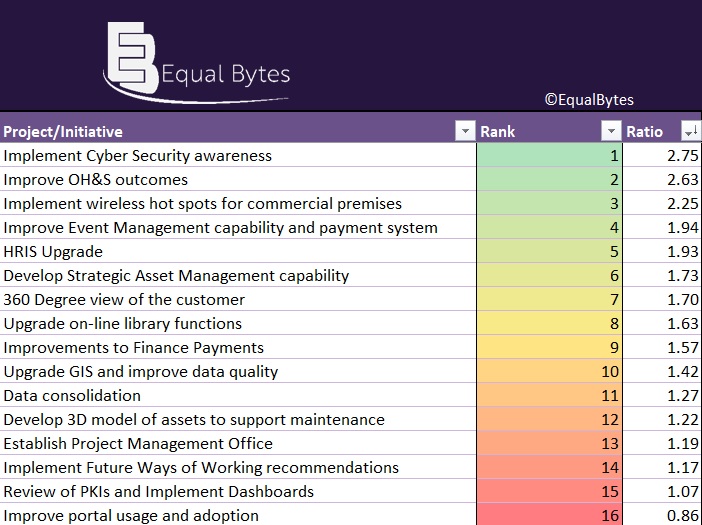702x525 pixels.
Task: Select the ratio value 1.70
Action: tap(662, 299)
